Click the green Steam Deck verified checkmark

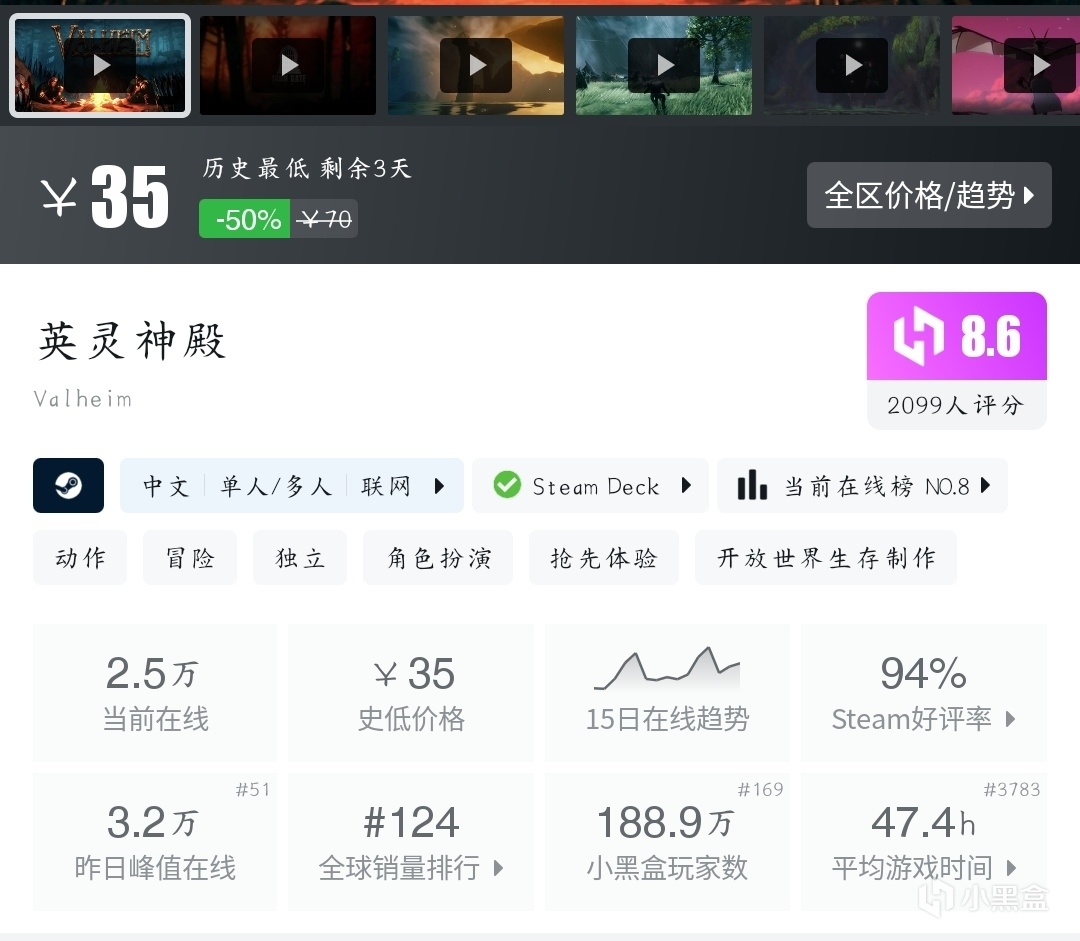click(508, 485)
